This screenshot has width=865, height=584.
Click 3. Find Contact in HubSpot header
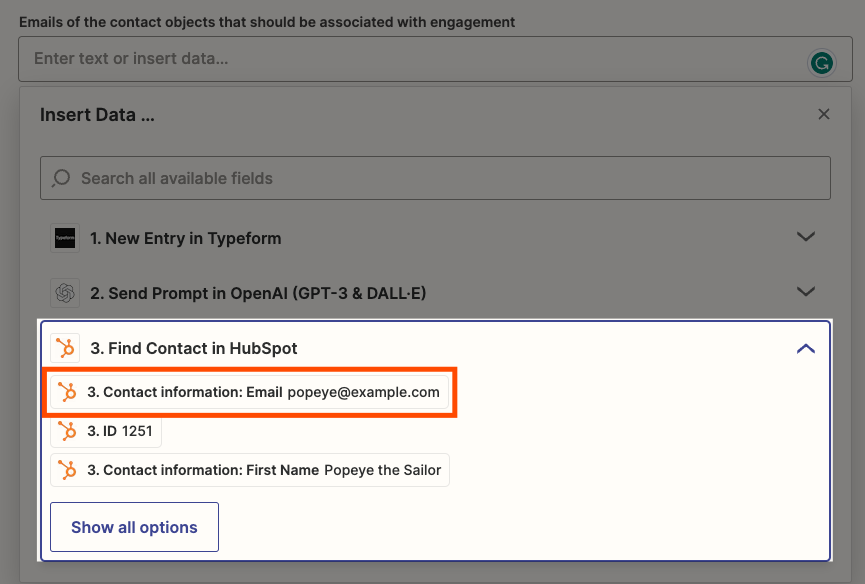pyautogui.click(x=435, y=348)
